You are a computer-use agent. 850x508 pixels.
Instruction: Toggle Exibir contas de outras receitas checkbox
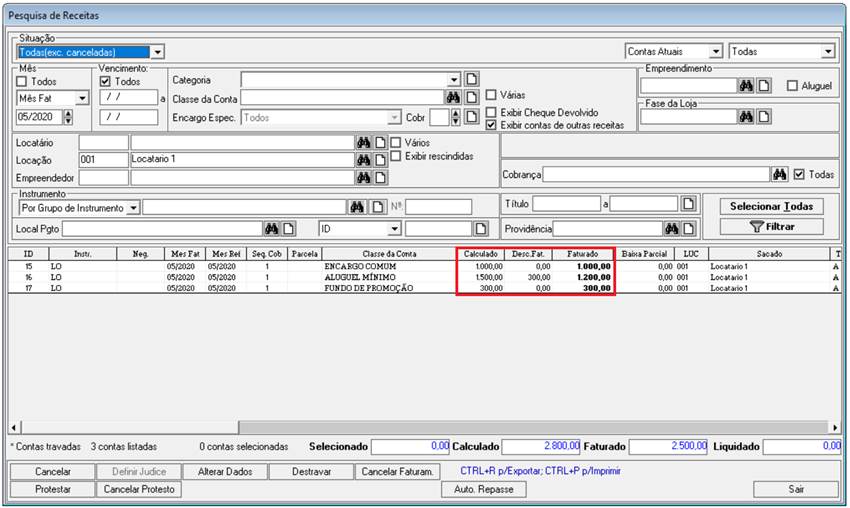point(491,125)
